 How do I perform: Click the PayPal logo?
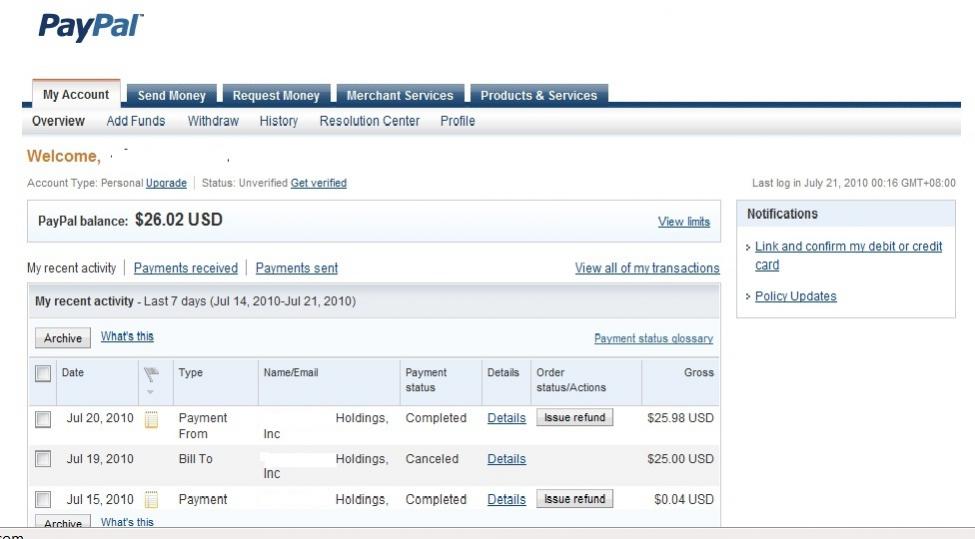pos(91,26)
